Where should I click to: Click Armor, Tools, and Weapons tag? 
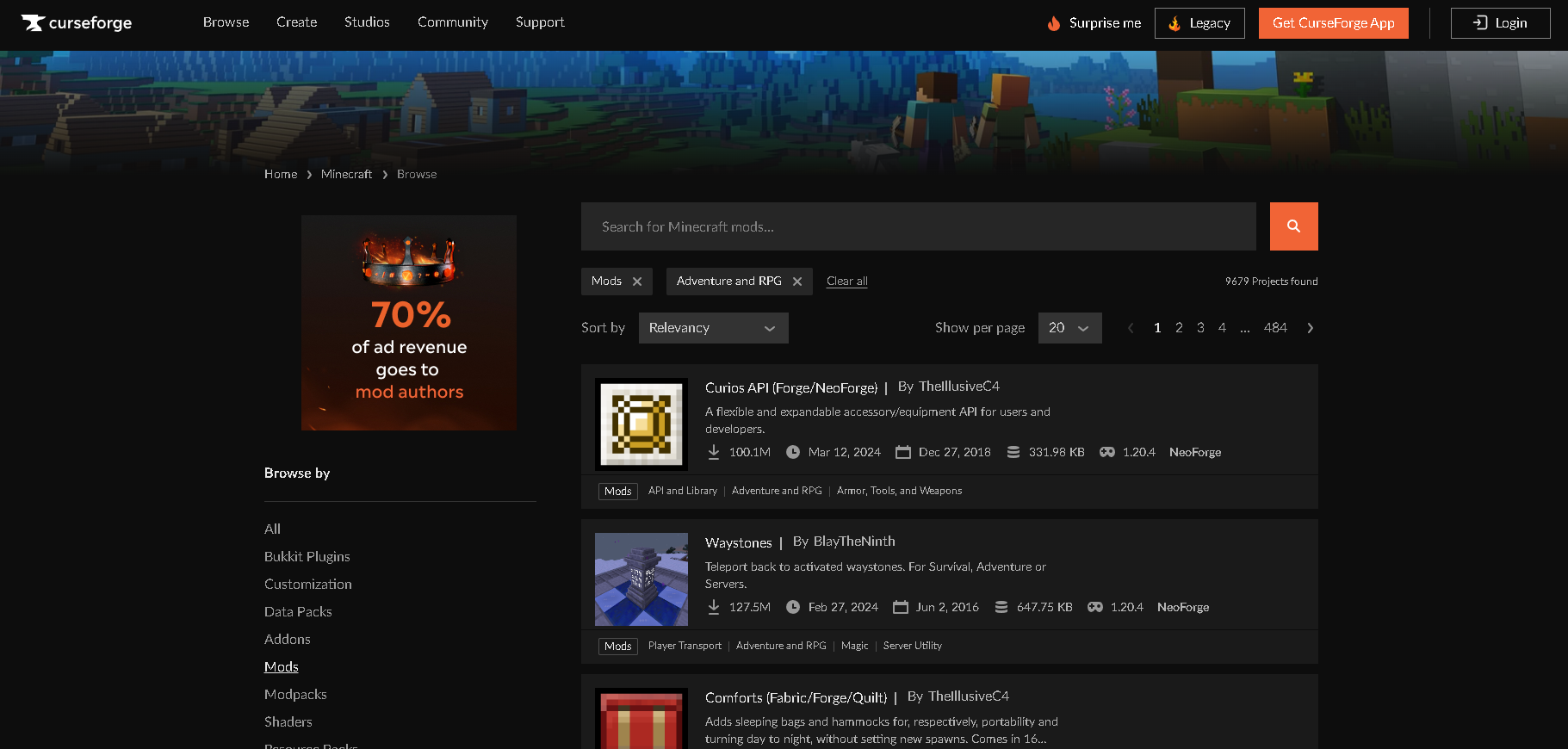(900, 491)
